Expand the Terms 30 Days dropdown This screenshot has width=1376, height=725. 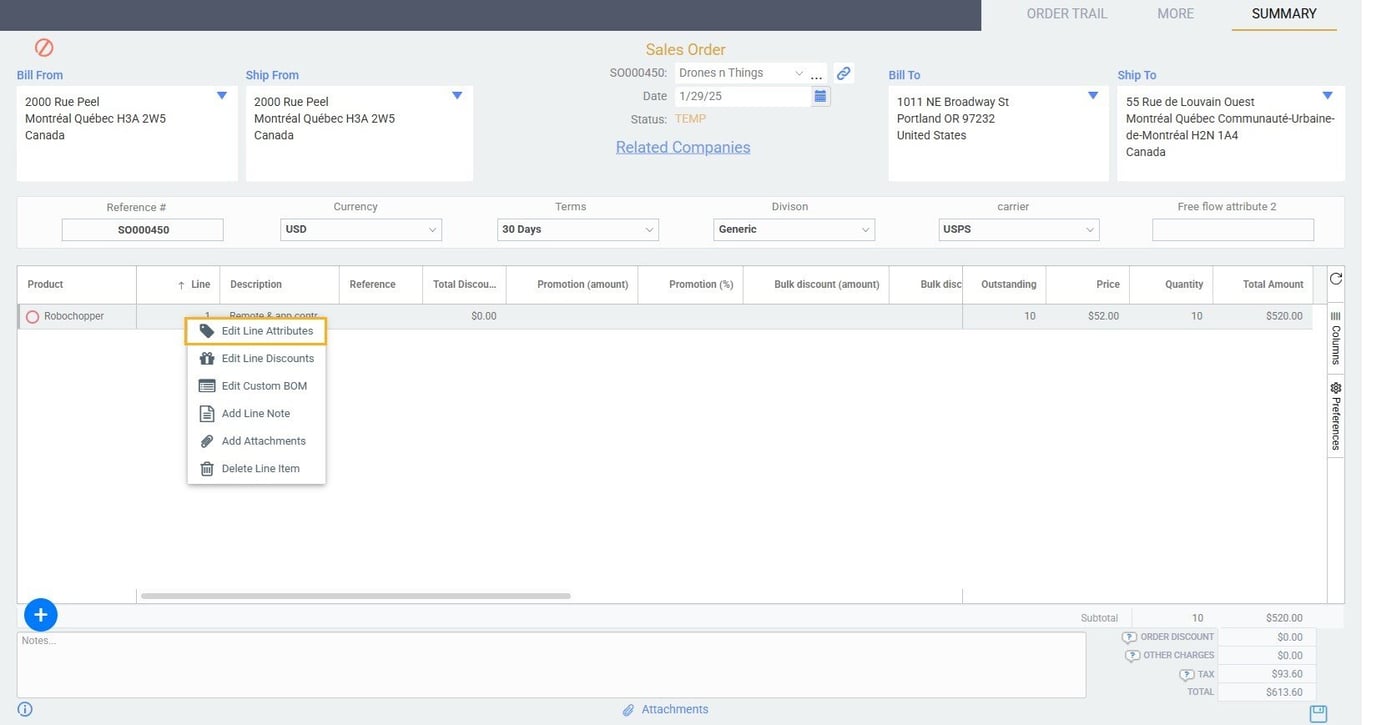coord(648,228)
